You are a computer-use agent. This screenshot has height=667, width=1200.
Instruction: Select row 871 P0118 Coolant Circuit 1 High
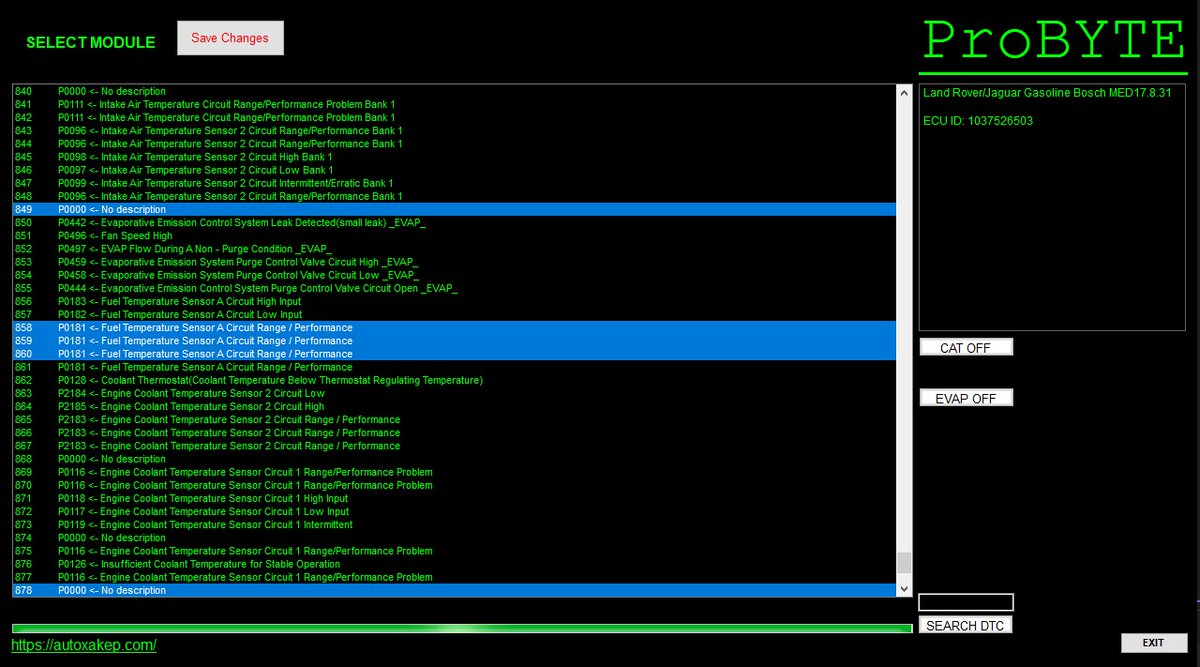[x=454, y=498]
